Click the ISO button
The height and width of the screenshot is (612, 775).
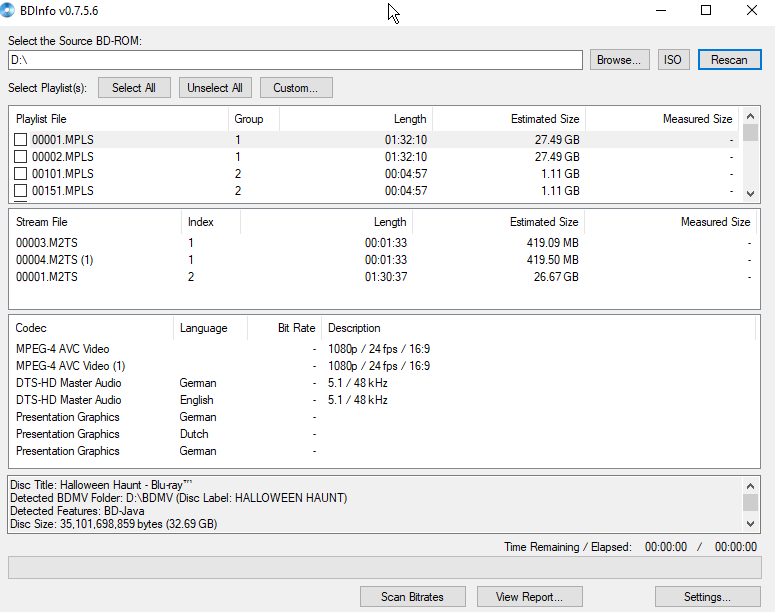point(673,60)
